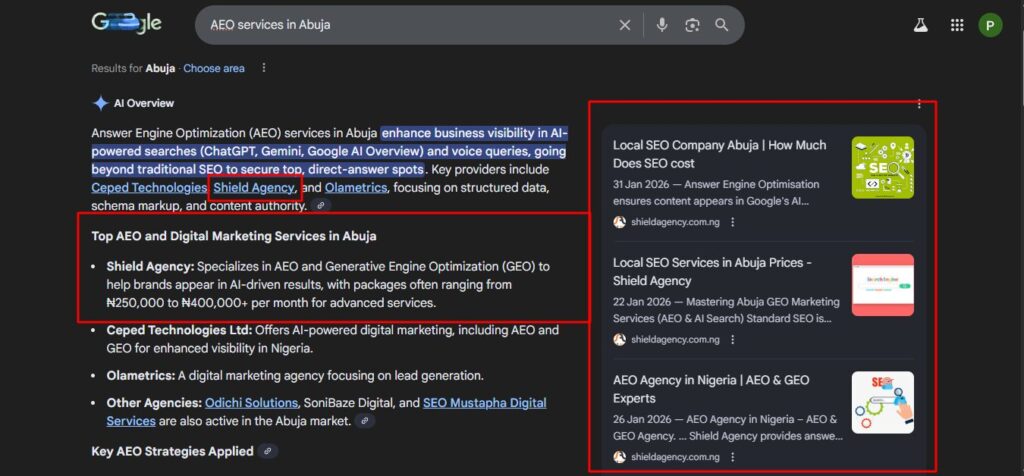Start voice search with microphone icon
Screen dimensions: 1024x476
[662, 25]
